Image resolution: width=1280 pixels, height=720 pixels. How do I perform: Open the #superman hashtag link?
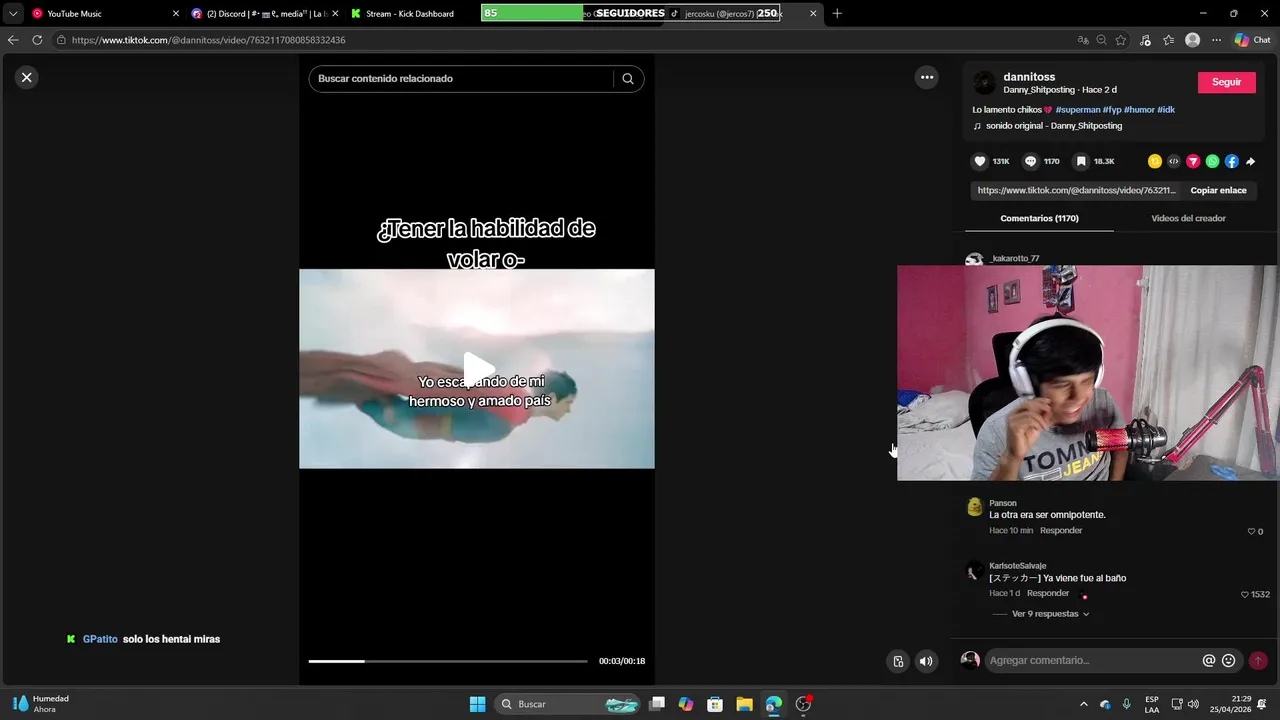pos(1078,109)
